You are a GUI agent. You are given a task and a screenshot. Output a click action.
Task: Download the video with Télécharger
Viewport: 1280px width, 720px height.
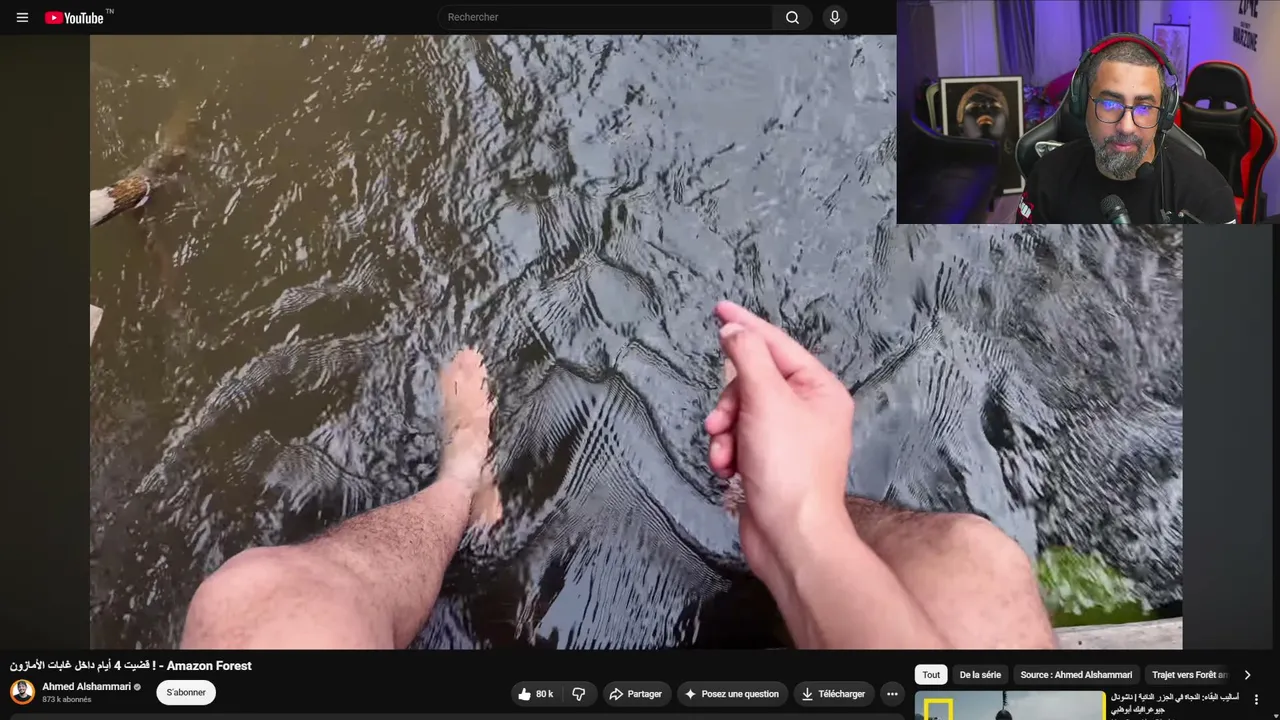click(833, 694)
